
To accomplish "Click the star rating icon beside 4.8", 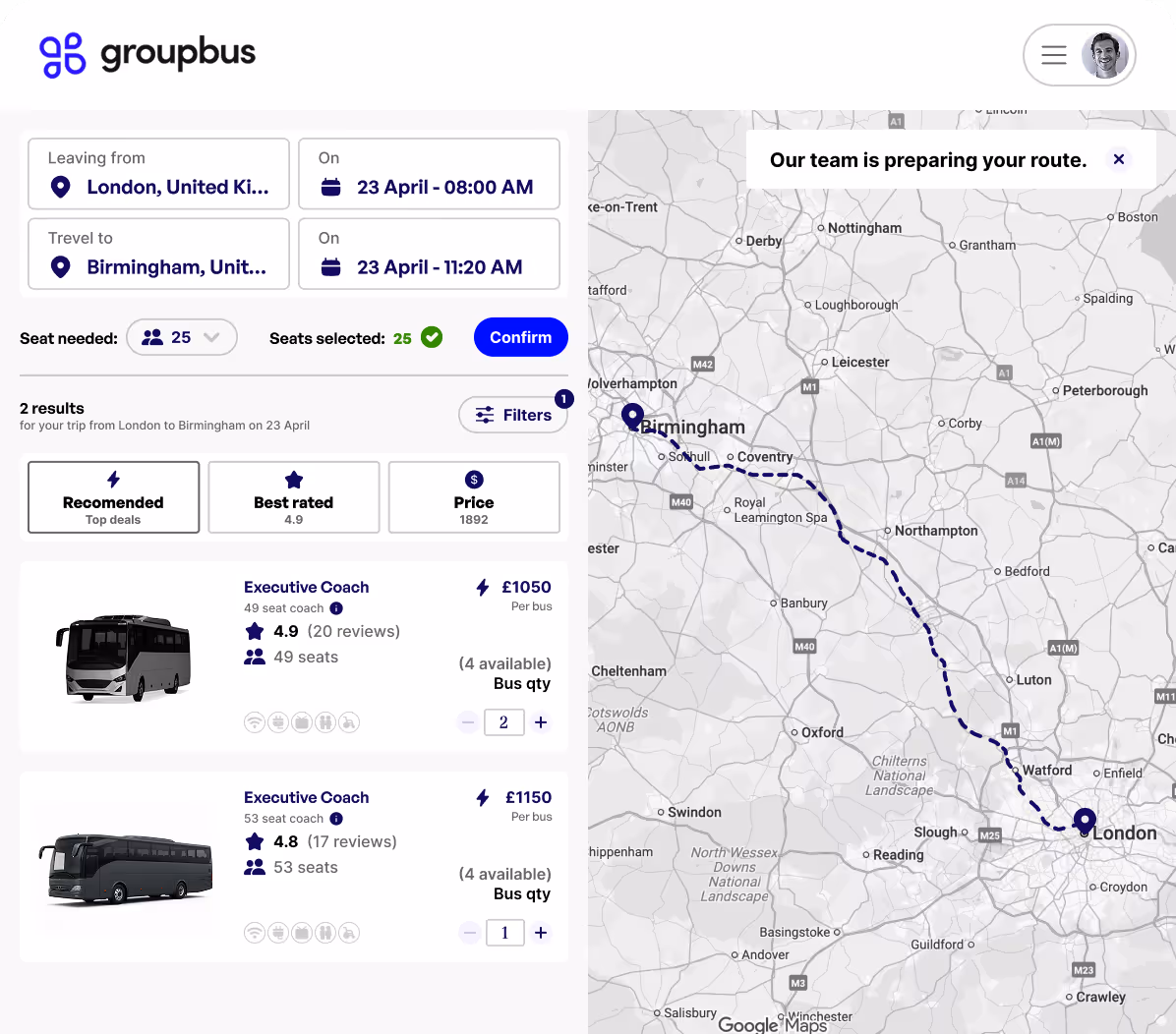I will click(255, 841).
